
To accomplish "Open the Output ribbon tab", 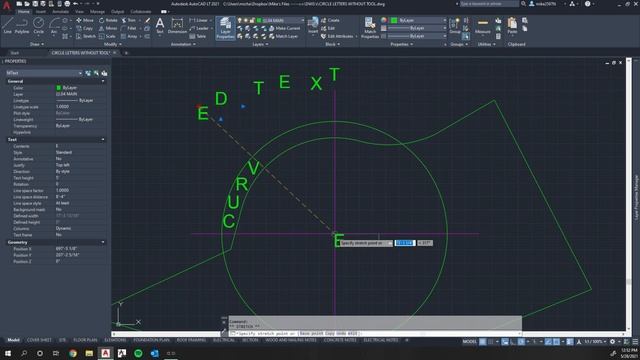I will [118, 11].
